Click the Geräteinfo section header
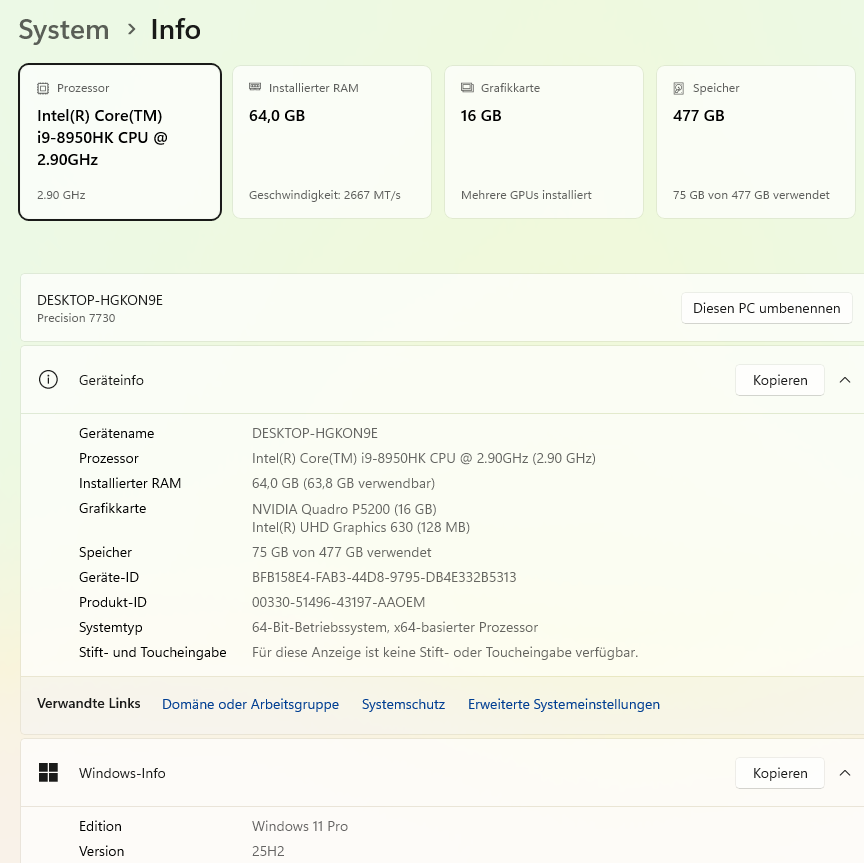 point(442,380)
